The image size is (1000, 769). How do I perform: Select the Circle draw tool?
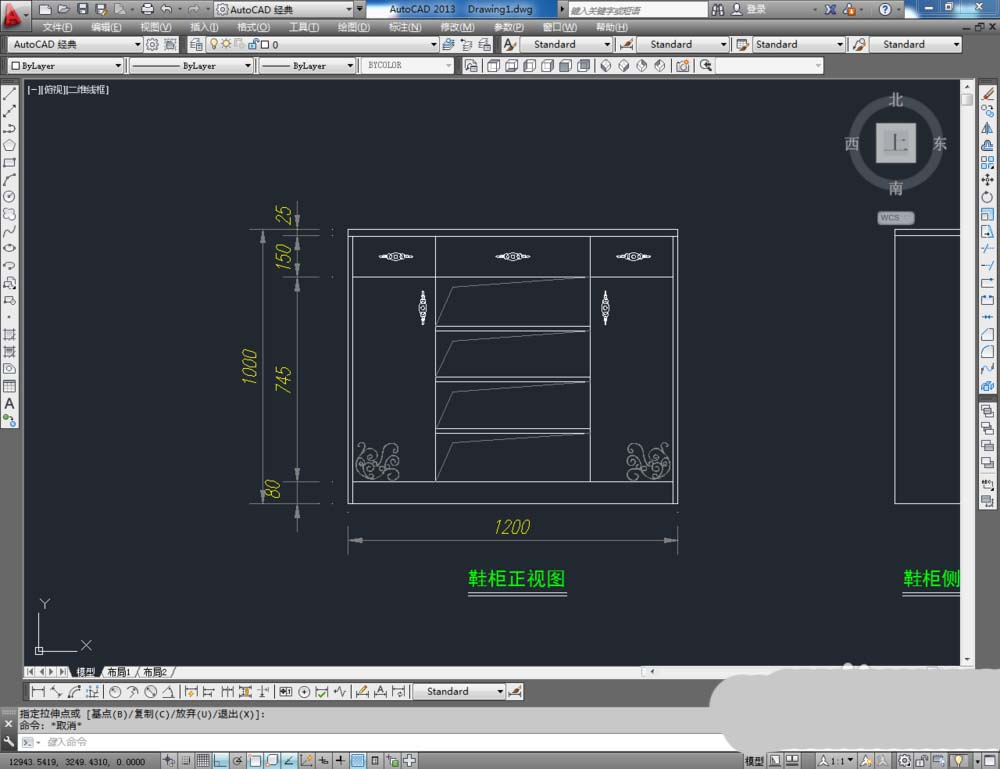pos(10,197)
